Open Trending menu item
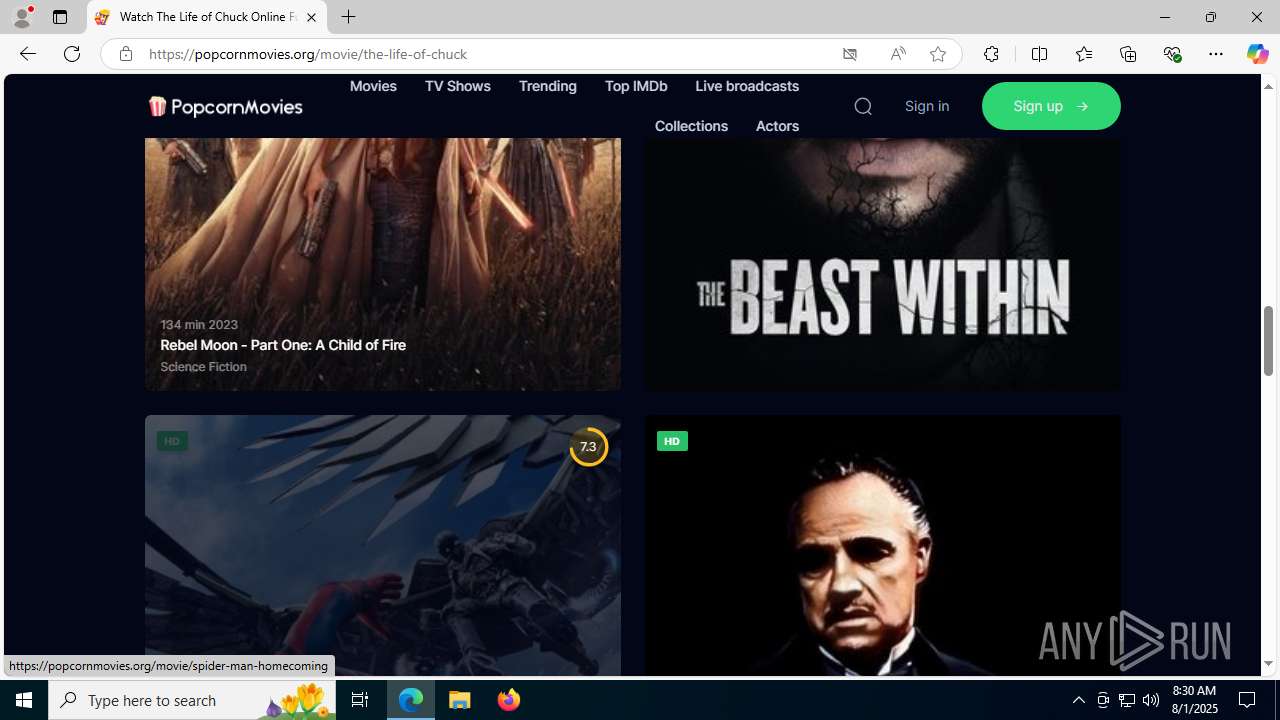This screenshot has width=1280, height=720. point(547,86)
